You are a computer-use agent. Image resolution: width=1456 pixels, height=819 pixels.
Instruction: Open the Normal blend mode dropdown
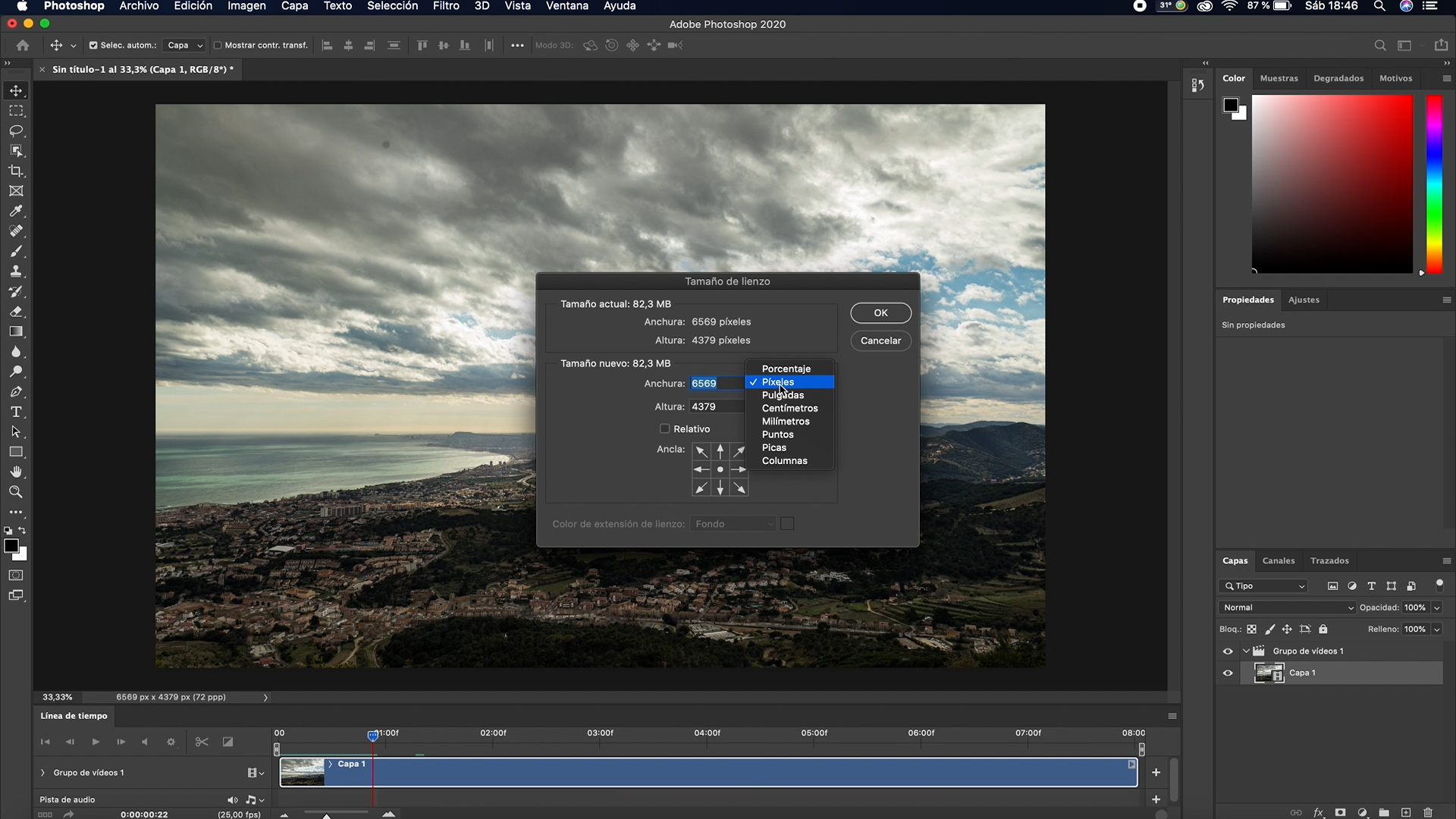(x=1286, y=607)
